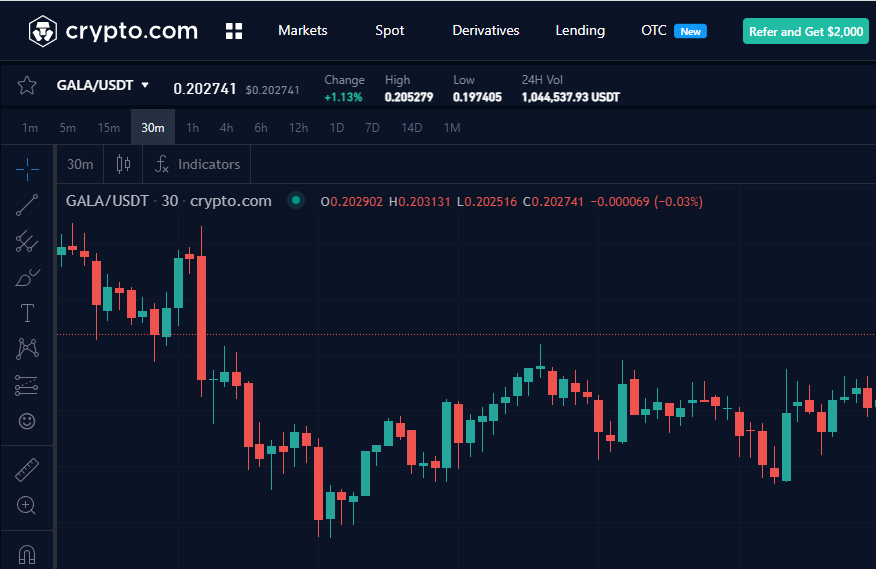Switch to the 1h timeframe tab
Viewport: 876px width, 569px height.
click(192, 128)
